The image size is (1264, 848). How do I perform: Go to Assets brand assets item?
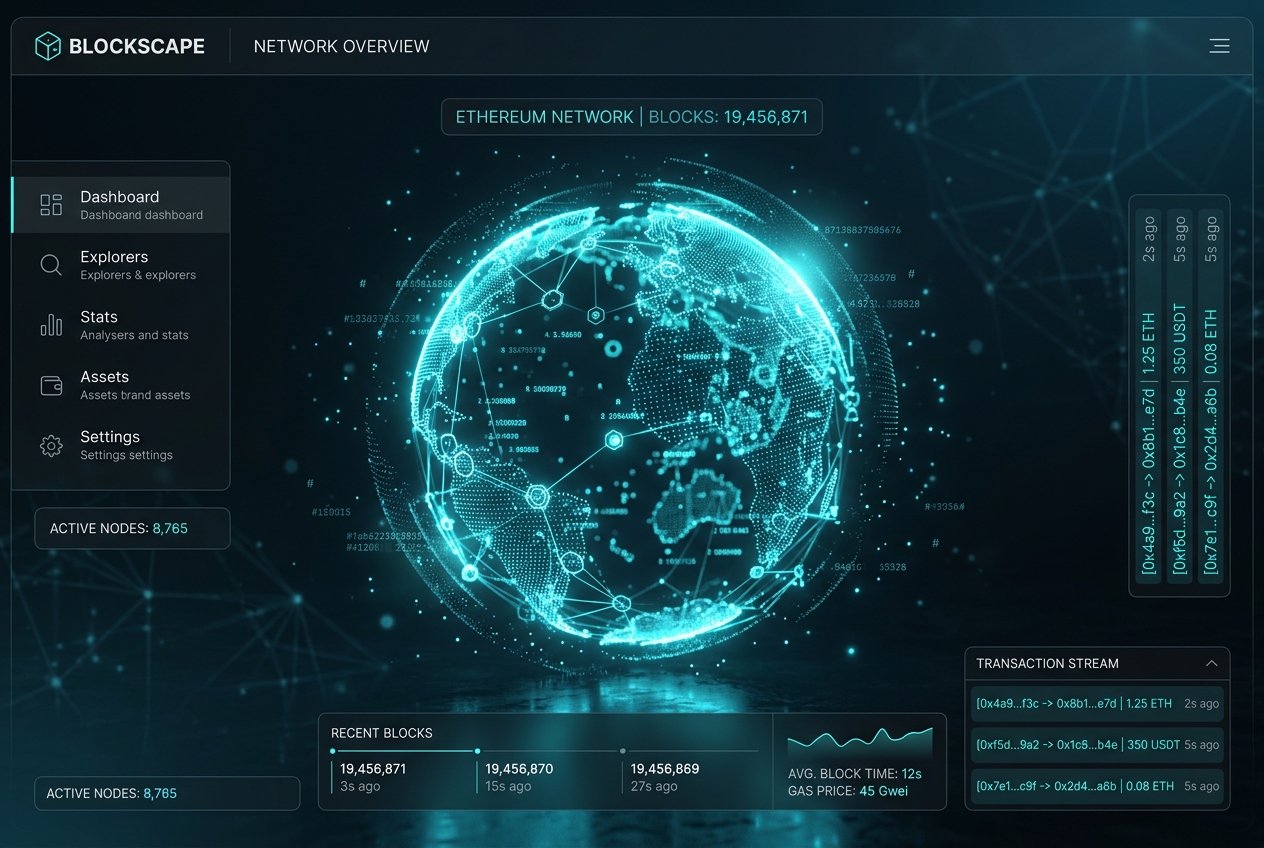(x=121, y=385)
